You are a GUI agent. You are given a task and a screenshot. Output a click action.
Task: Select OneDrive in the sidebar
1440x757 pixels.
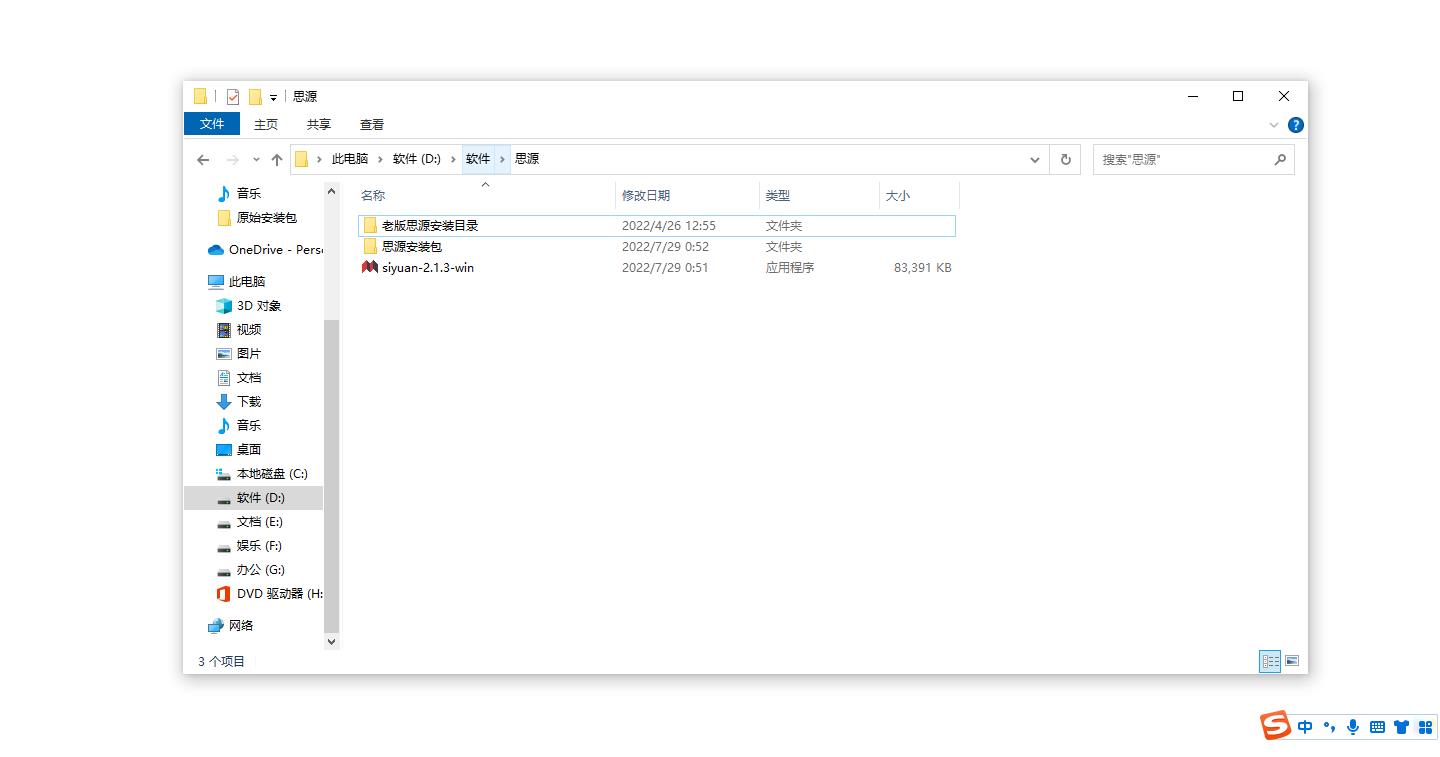tap(261, 249)
